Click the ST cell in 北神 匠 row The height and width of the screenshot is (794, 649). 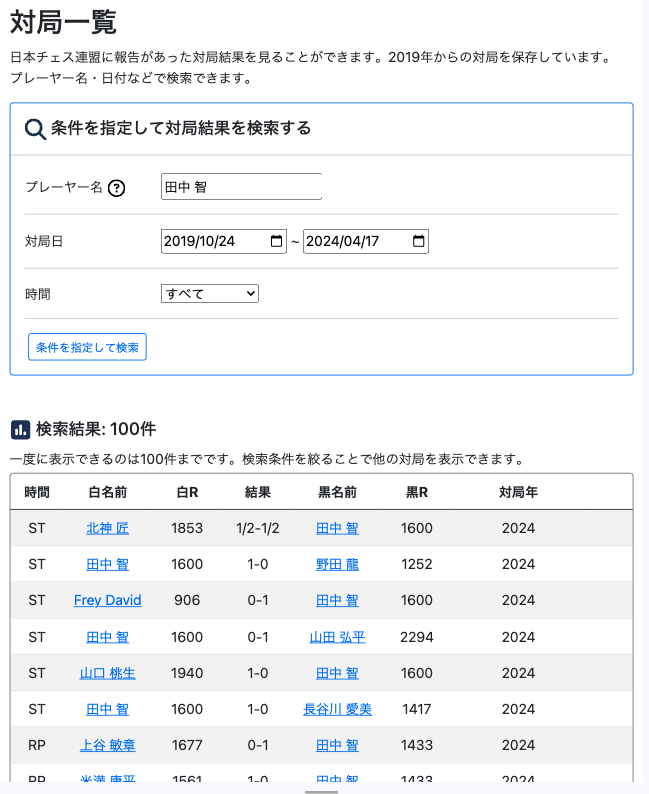coord(37,528)
